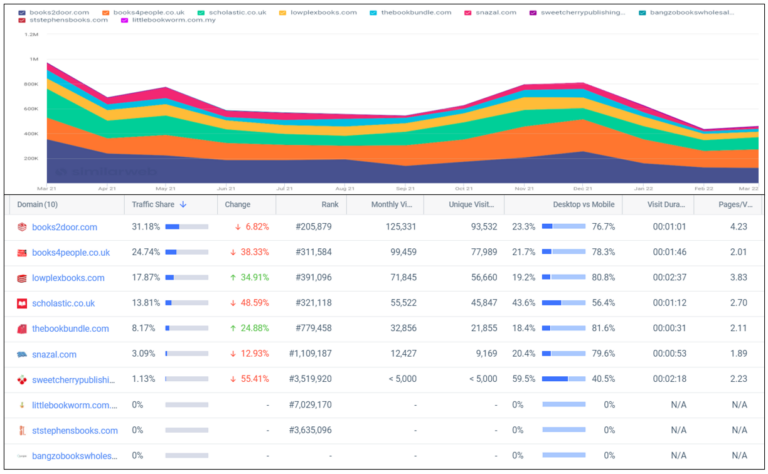Sort by the Rank column header
This screenshot has height=474, width=768.
pyautogui.click(x=330, y=205)
